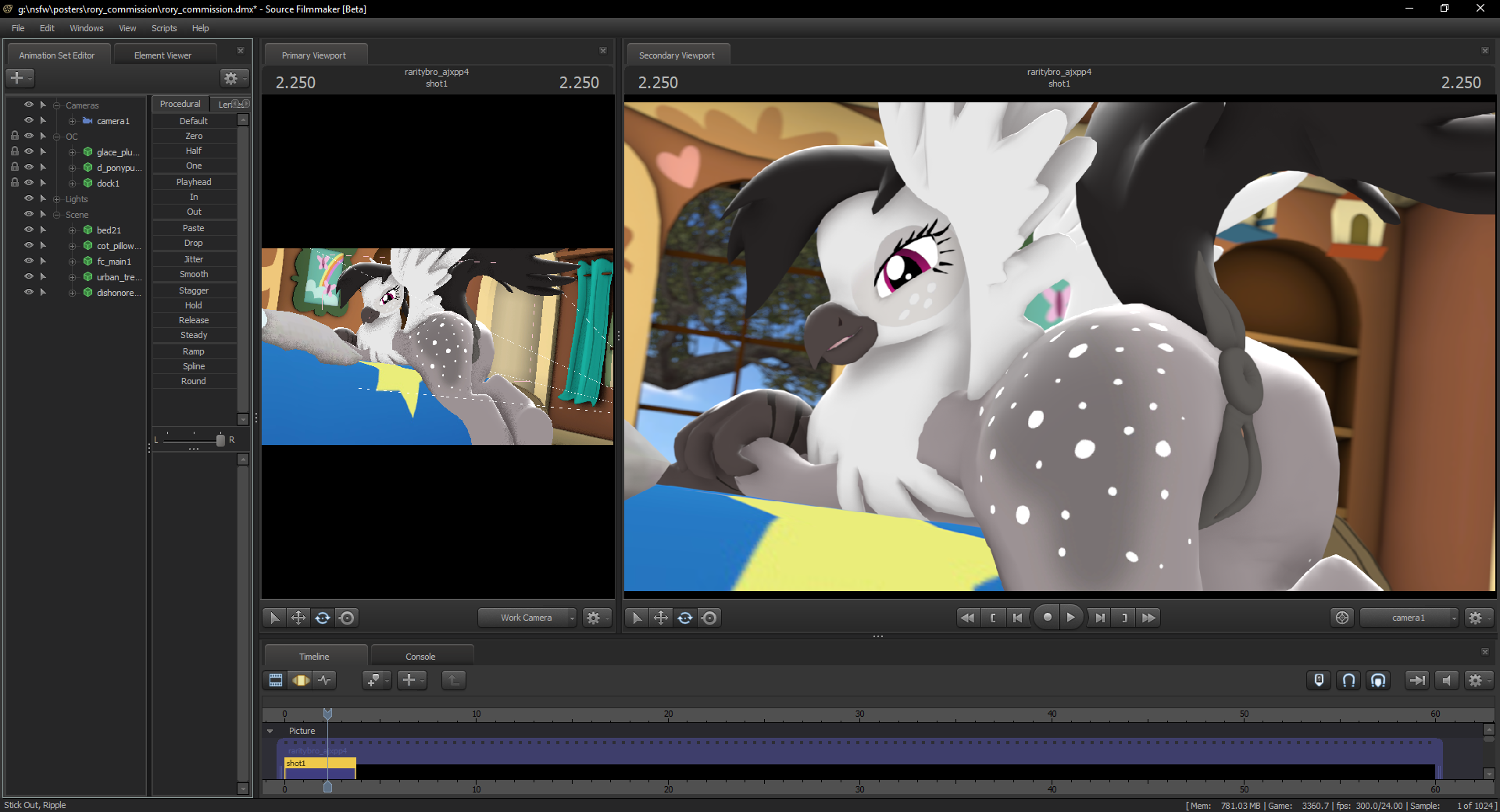Click the Stagger preset
This screenshot has height=812, width=1500.
(x=194, y=290)
